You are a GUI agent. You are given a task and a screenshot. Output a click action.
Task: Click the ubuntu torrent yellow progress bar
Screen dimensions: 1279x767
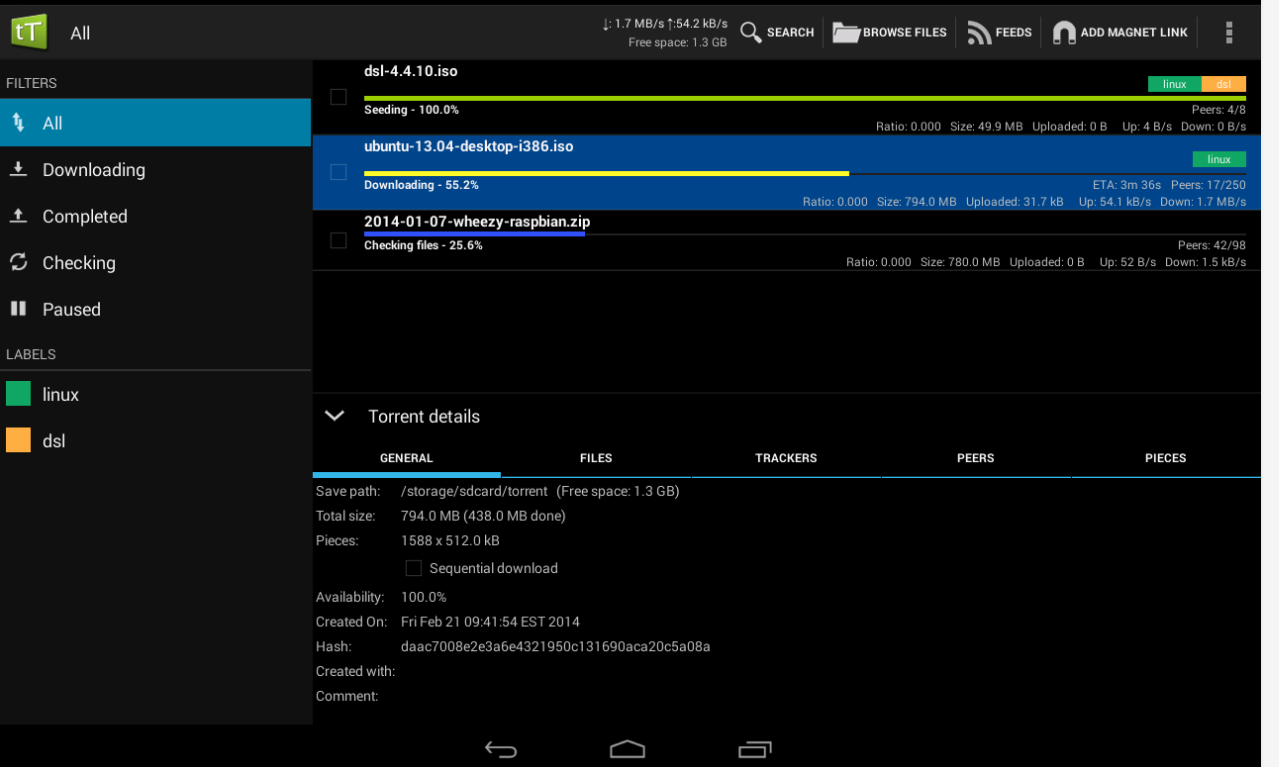pos(606,173)
